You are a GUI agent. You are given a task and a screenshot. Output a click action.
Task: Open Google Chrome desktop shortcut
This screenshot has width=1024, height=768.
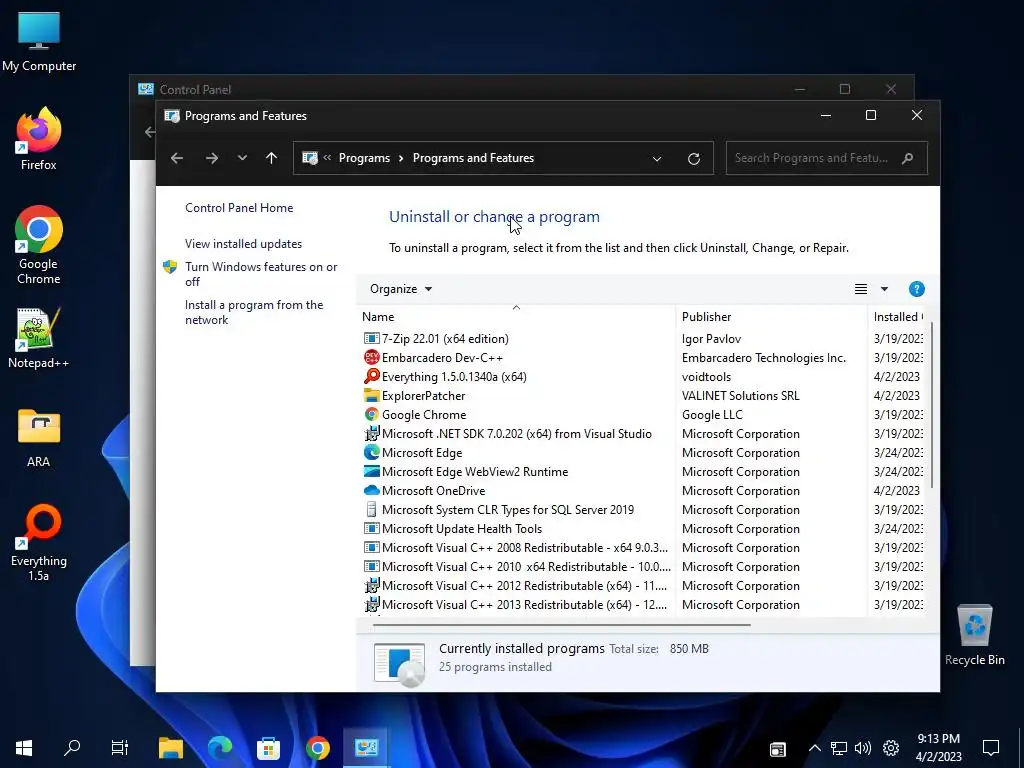point(39,245)
